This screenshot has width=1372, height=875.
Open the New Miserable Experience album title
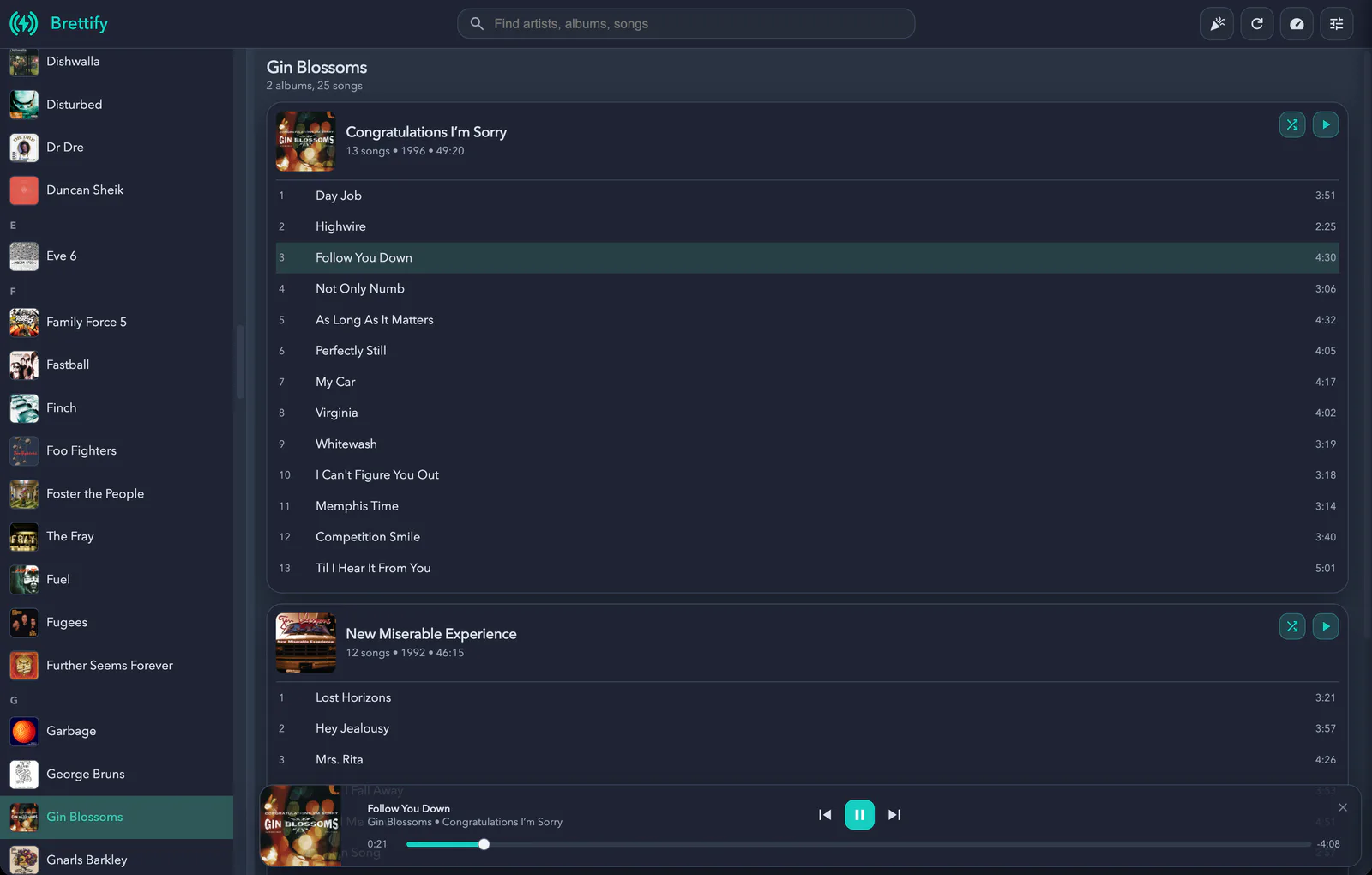pyautogui.click(x=431, y=634)
